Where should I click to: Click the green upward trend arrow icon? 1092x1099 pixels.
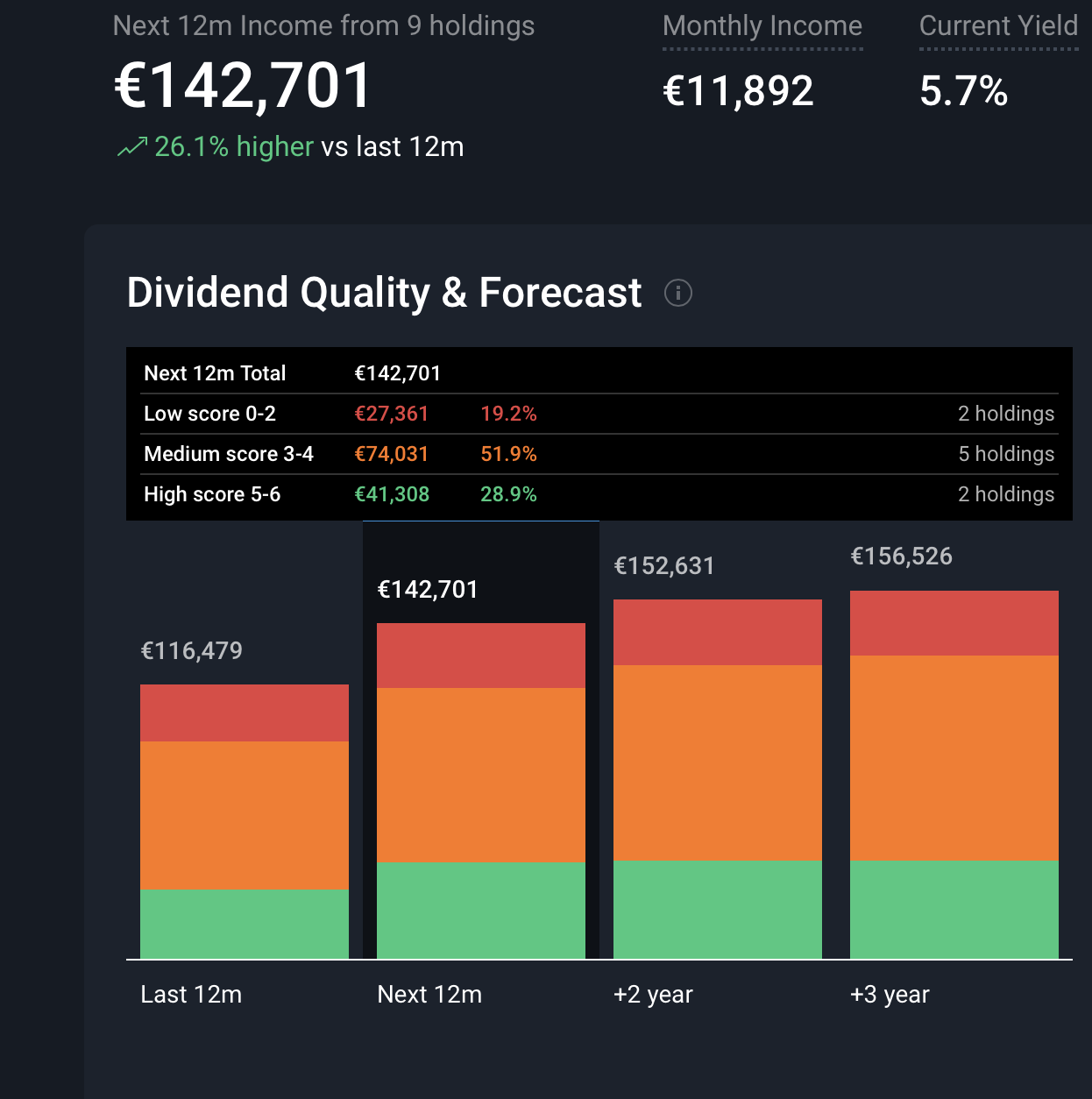pyautogui.click(x=132, y=147)
